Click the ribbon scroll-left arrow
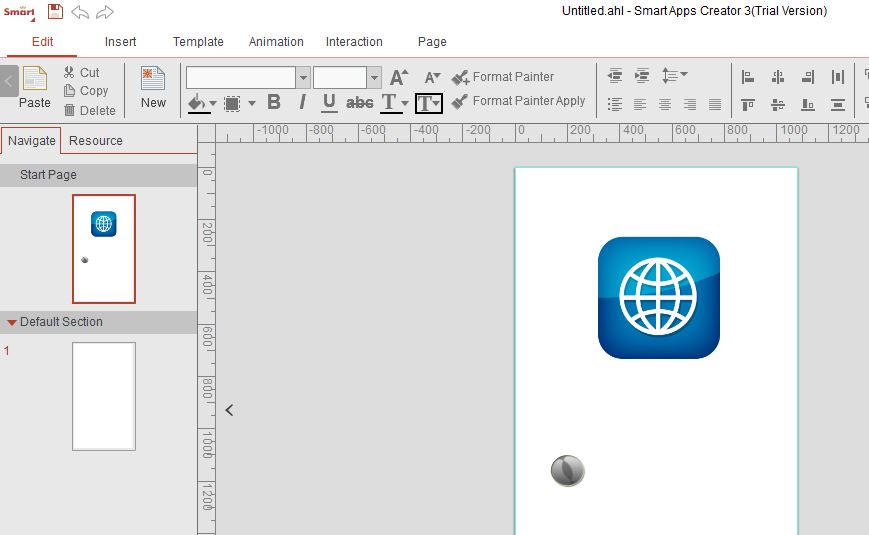The height and width of the screenshot is (535, 869). tap(9, 81)
